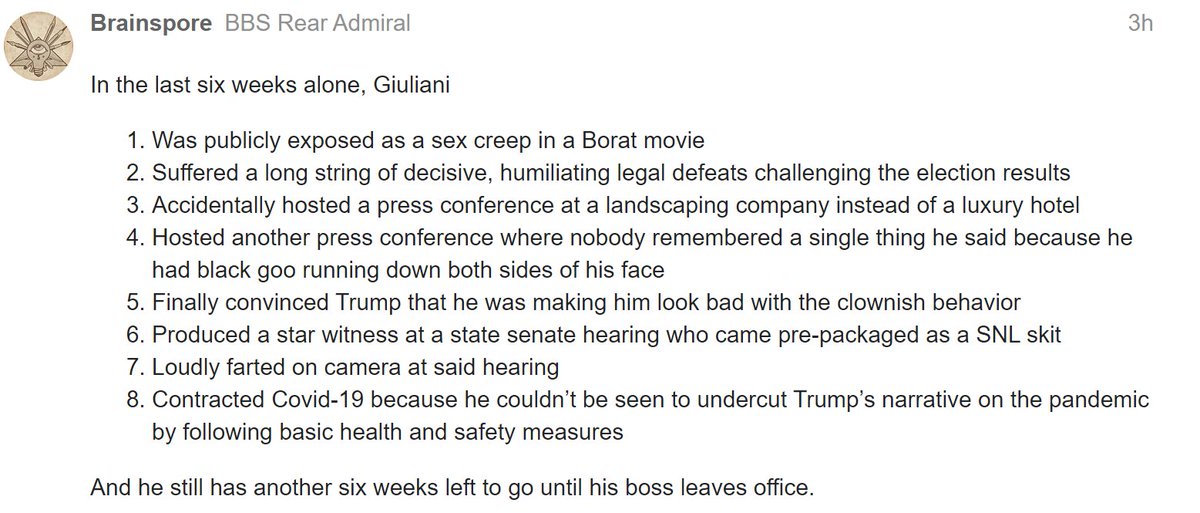
Task: Click the word 'Giuliani' in the intro
Action: click(411, 85)
